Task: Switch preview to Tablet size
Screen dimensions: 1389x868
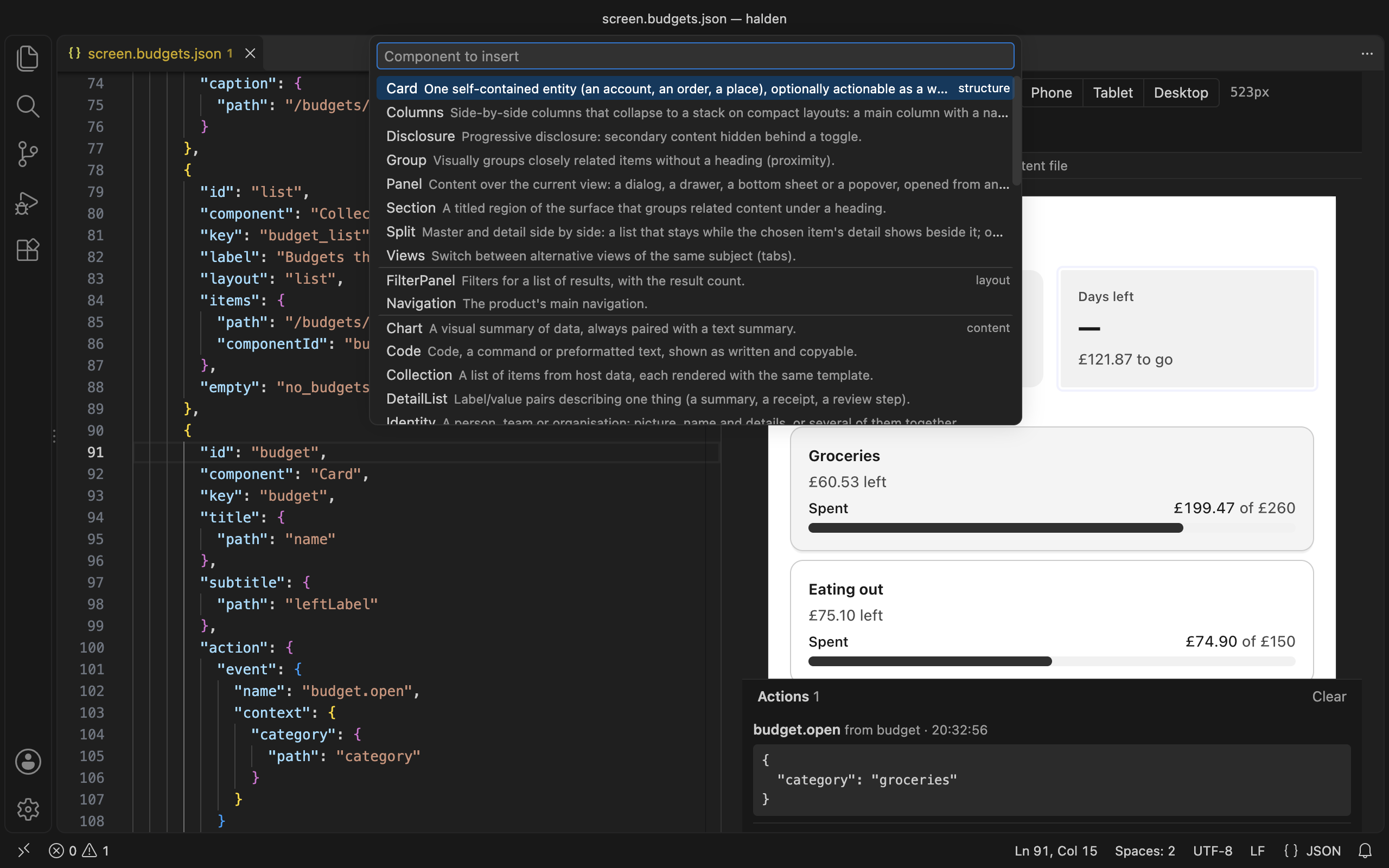Action: pos(1112,92)
